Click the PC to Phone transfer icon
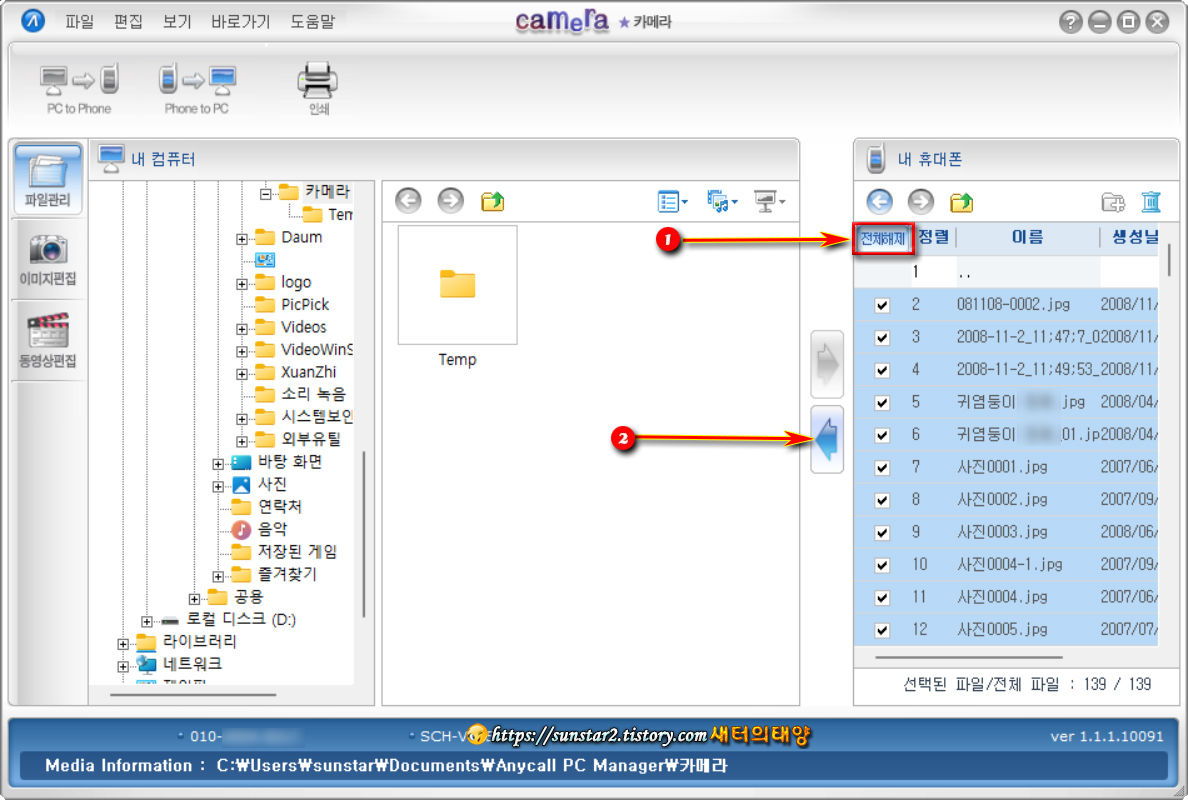Image resolution: width=1188 pixels, height=800 pixels. 79,80
